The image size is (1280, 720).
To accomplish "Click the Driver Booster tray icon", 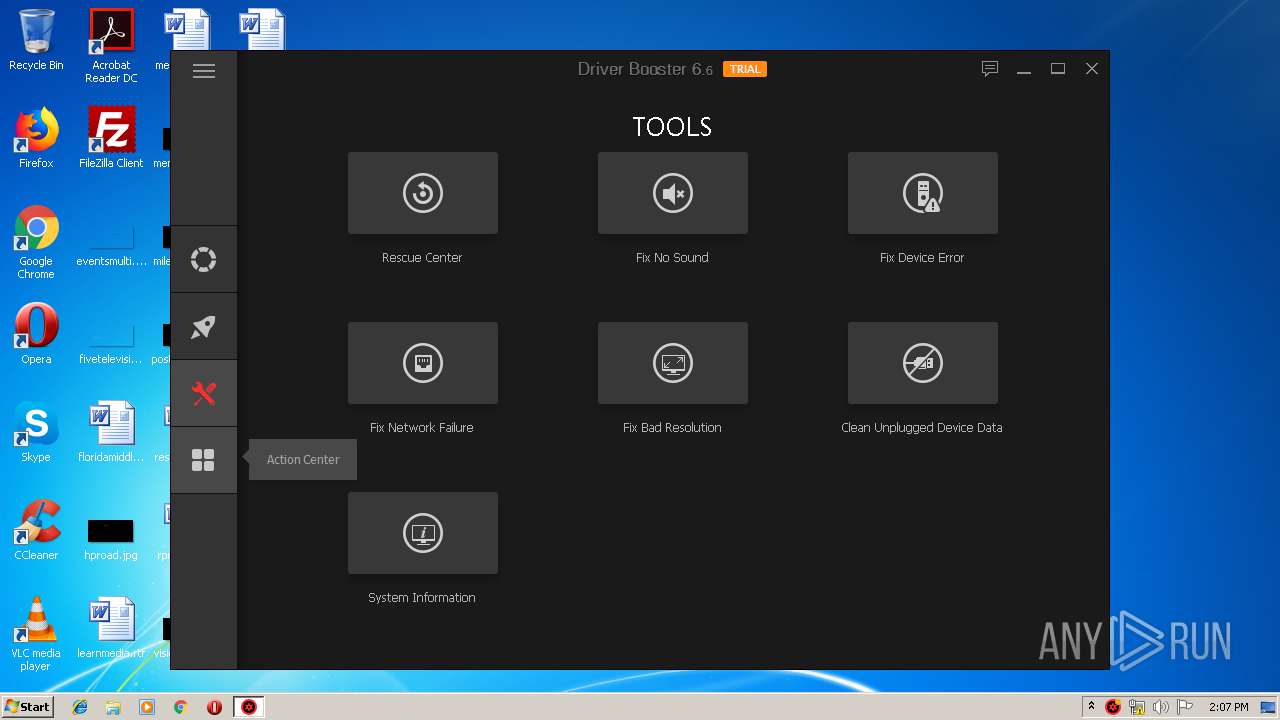I will 1113,707.
